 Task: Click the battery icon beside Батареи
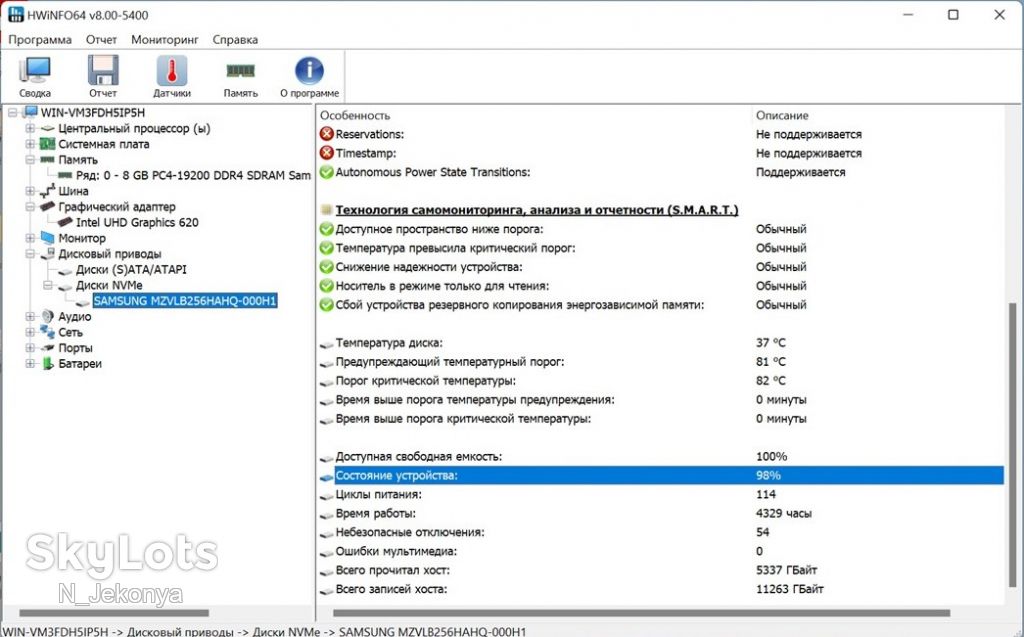tap(47, 363)
